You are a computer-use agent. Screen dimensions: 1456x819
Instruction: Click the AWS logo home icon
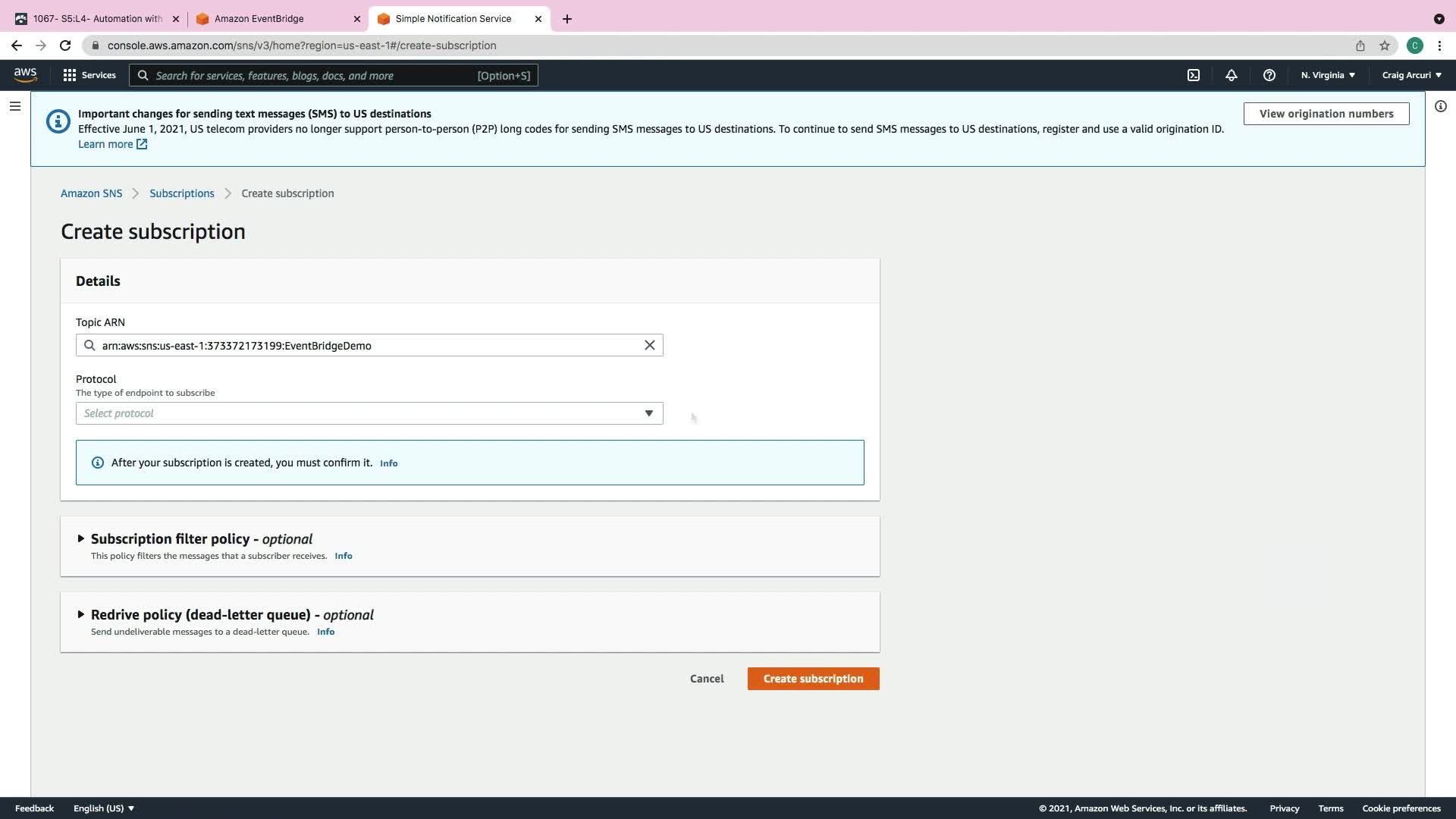coord(25,74)
